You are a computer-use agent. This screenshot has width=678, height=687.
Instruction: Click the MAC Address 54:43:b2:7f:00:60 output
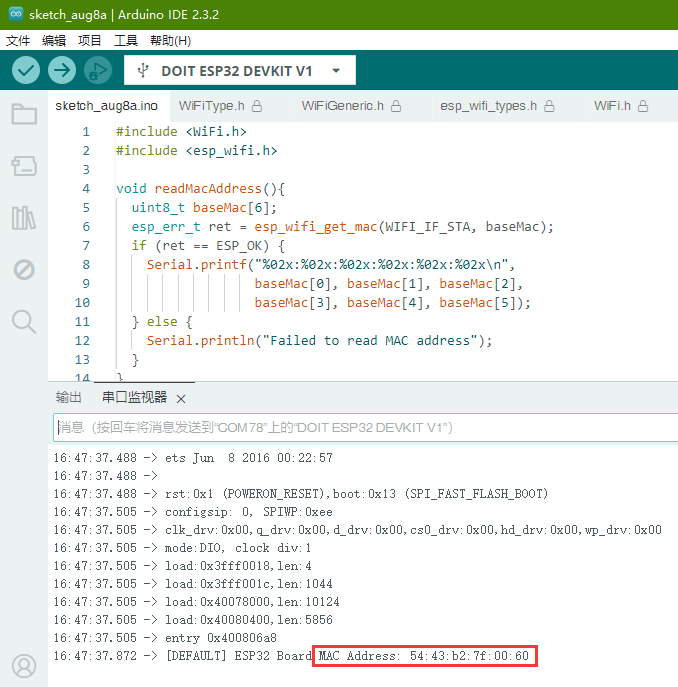pyautogui.click(x=424, y=655)
